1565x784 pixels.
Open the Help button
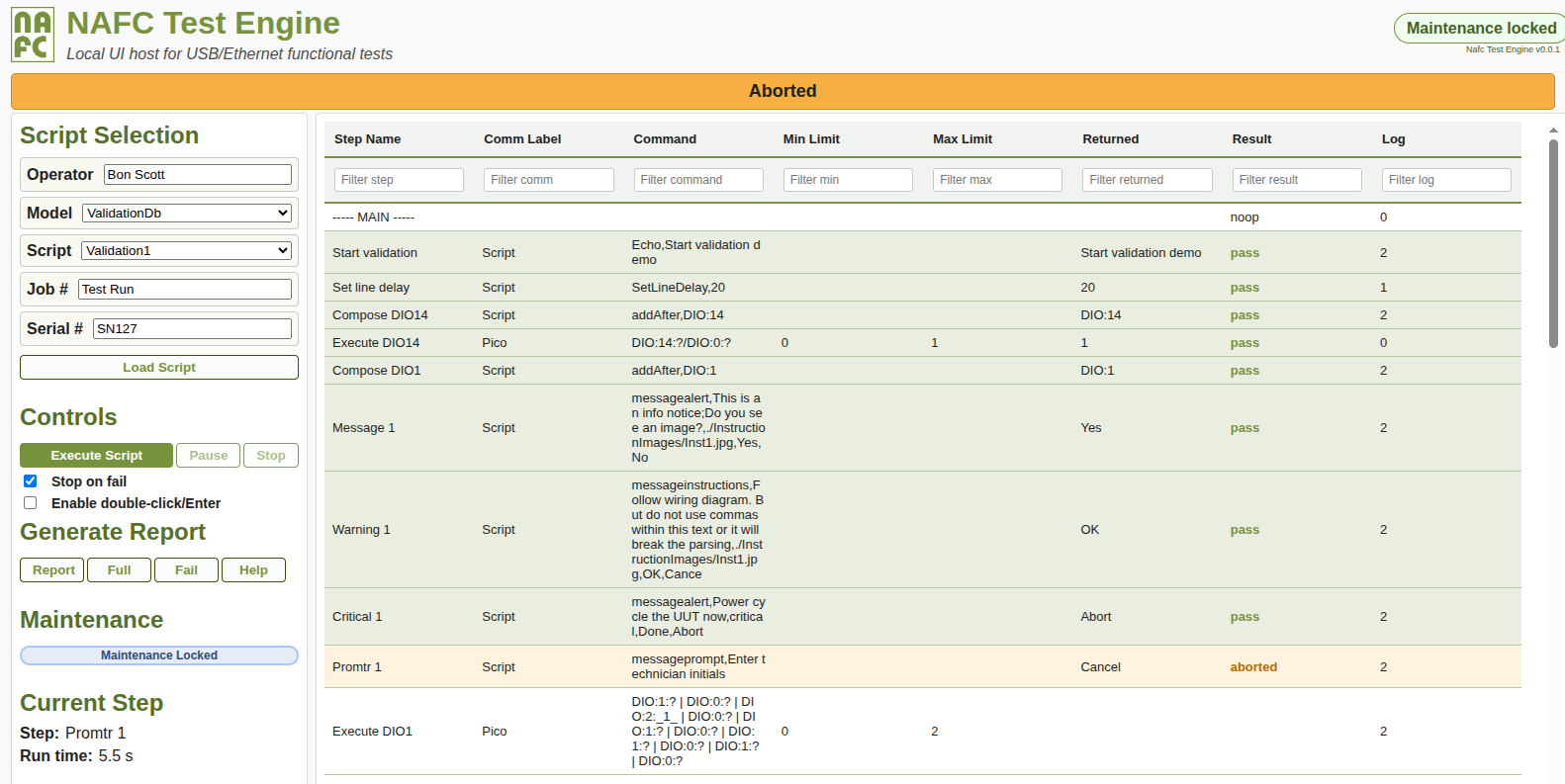click(x=253, y=570)
